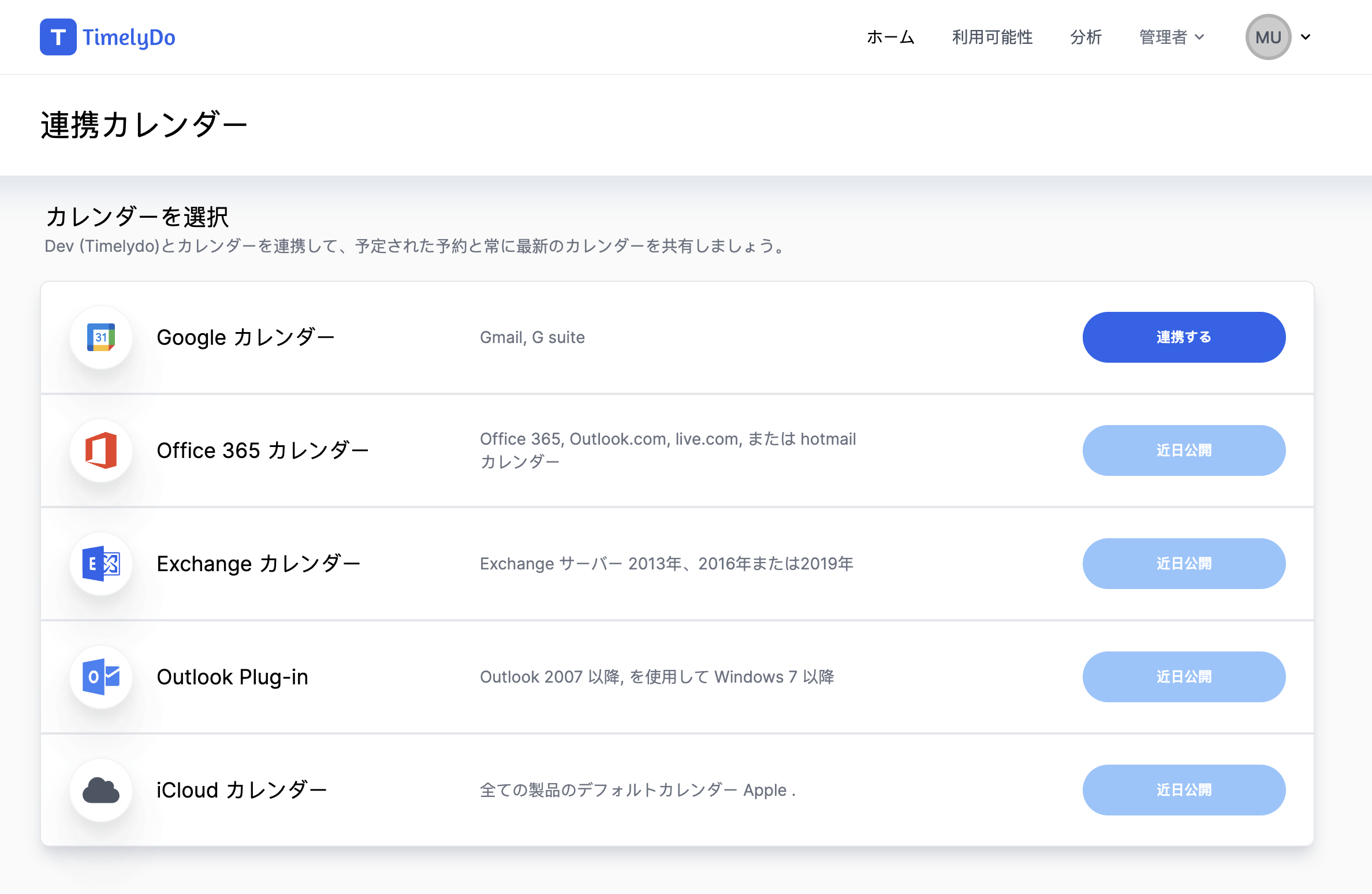Click 連携する for Google カレンダー
This screenshot has height=894, width=1372.
click(x=1184, y=337)
